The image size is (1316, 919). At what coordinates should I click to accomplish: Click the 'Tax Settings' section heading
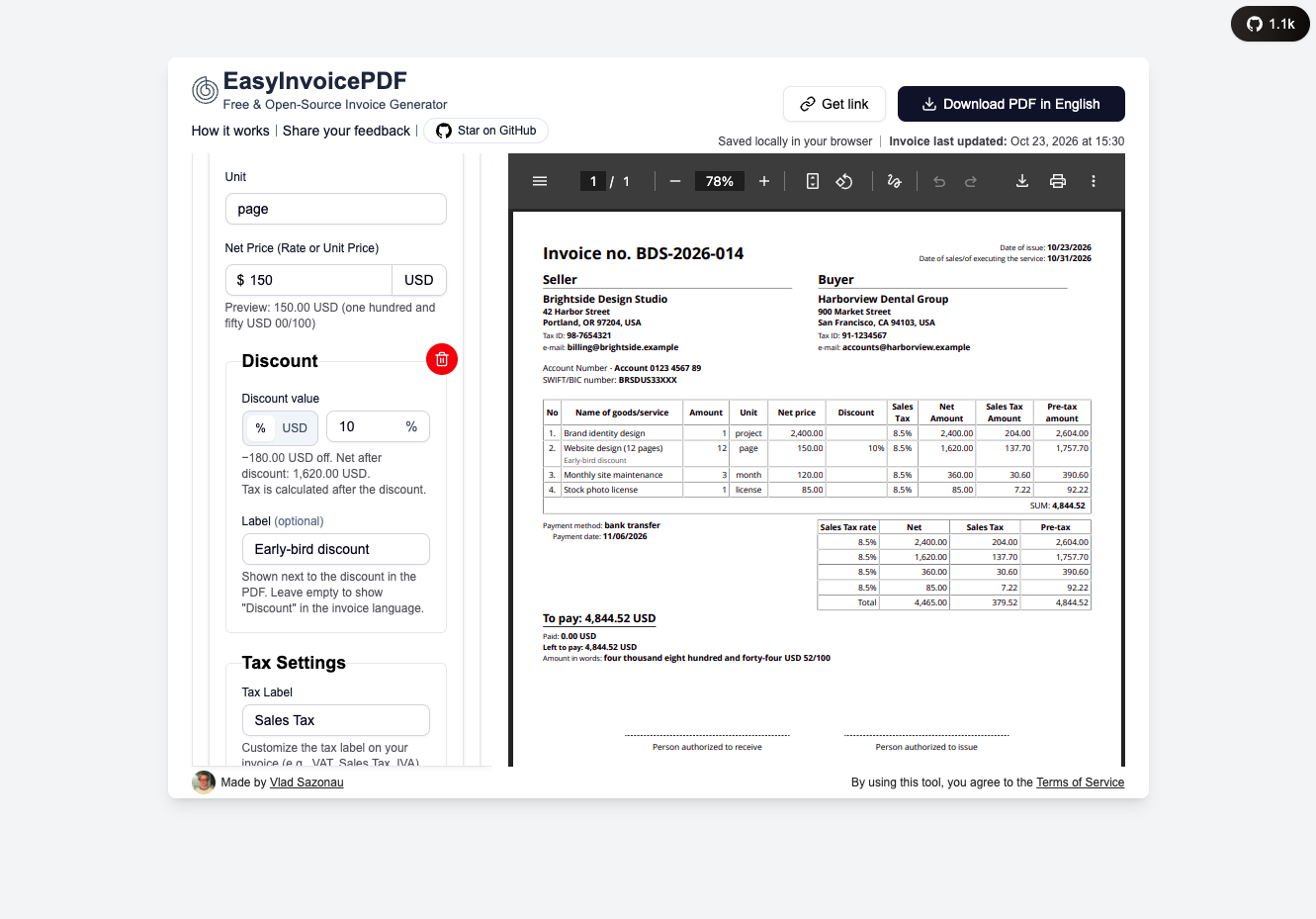tap(294, 663)
